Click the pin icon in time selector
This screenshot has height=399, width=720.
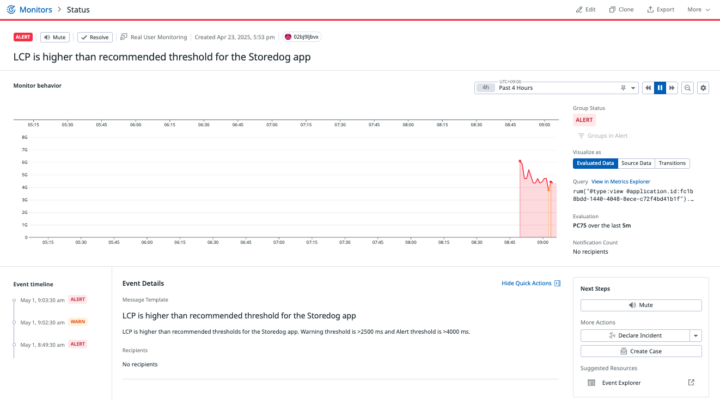coord(623,88)
